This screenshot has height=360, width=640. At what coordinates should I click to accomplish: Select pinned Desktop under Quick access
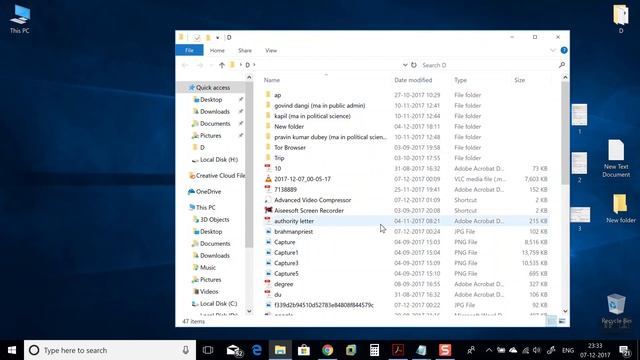[x=211, y=100]
